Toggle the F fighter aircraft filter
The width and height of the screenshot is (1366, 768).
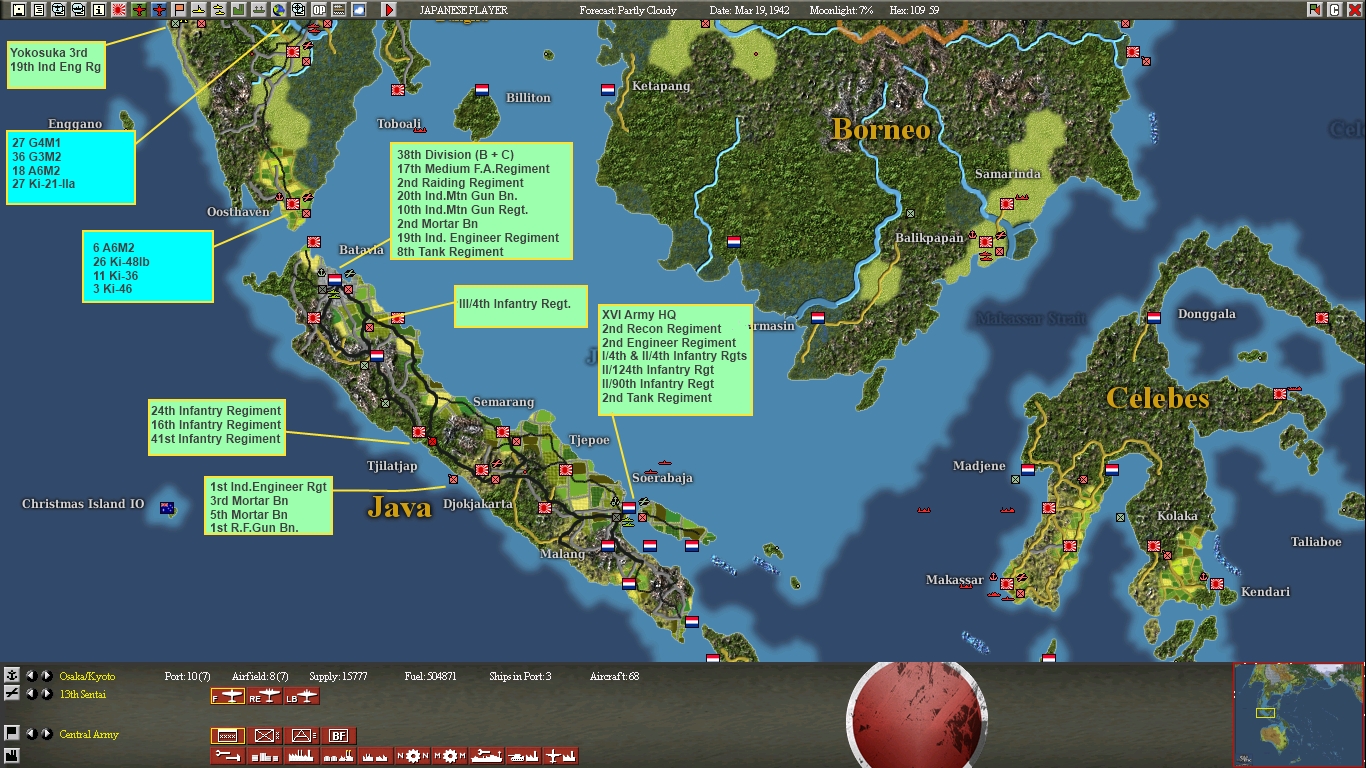tap(228, 696)
